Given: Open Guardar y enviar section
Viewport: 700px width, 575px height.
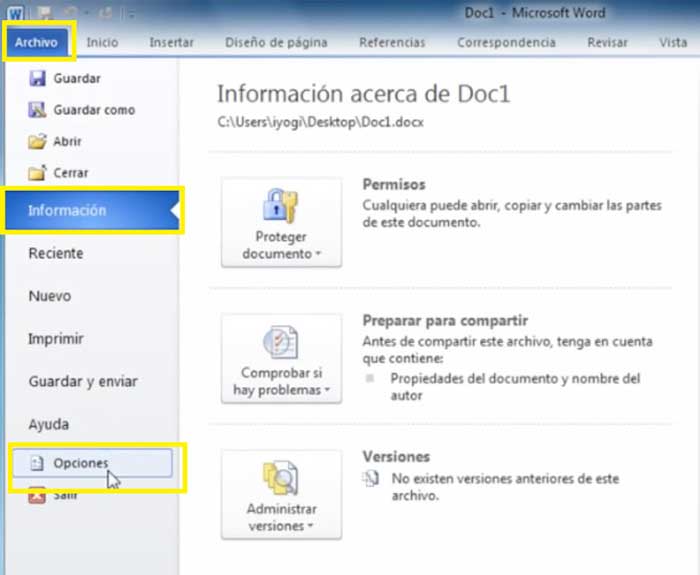Looking at the screenshot, I should 83,382.
